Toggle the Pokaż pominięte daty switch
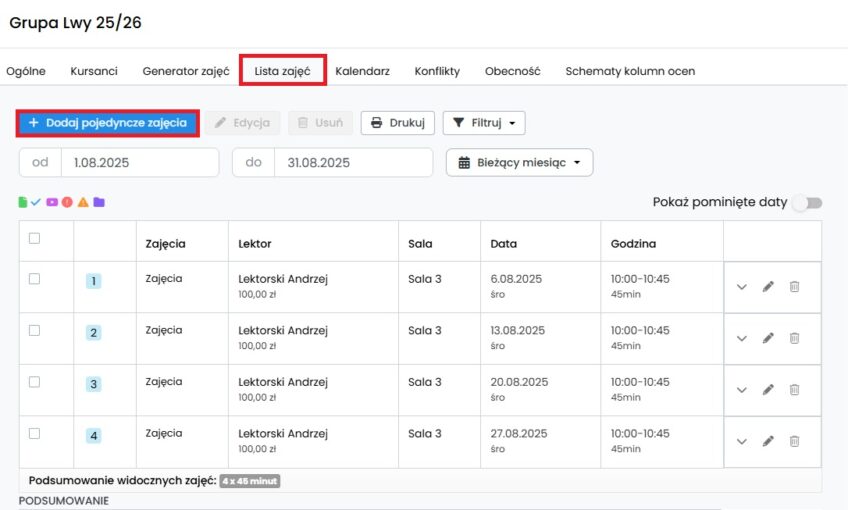The image size is (848, 510). pyautogui.click(x=808, y=203)
